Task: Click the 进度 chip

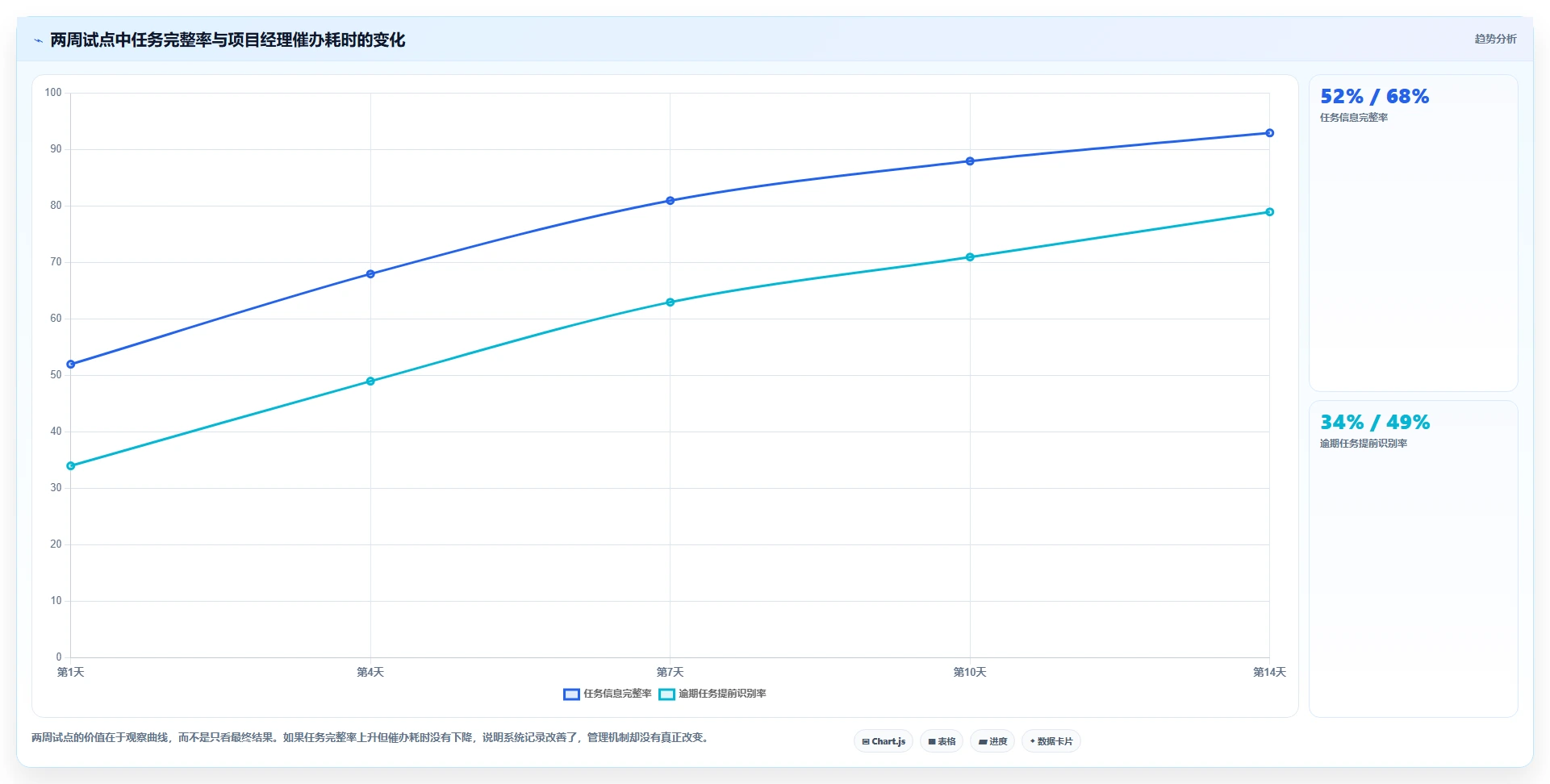Action: point(992,741)
